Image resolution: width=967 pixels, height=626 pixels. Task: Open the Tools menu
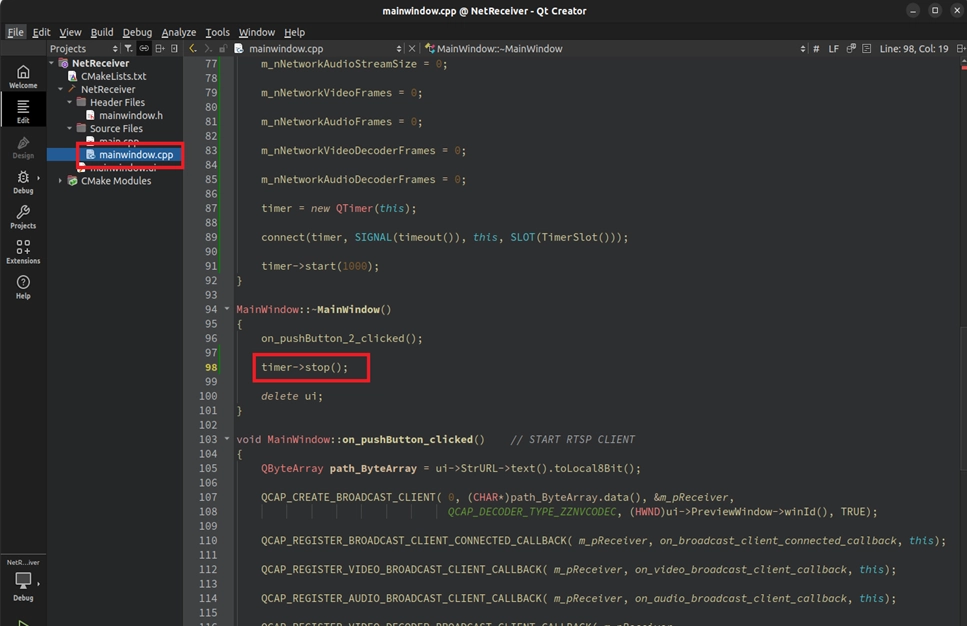point(217,32)
